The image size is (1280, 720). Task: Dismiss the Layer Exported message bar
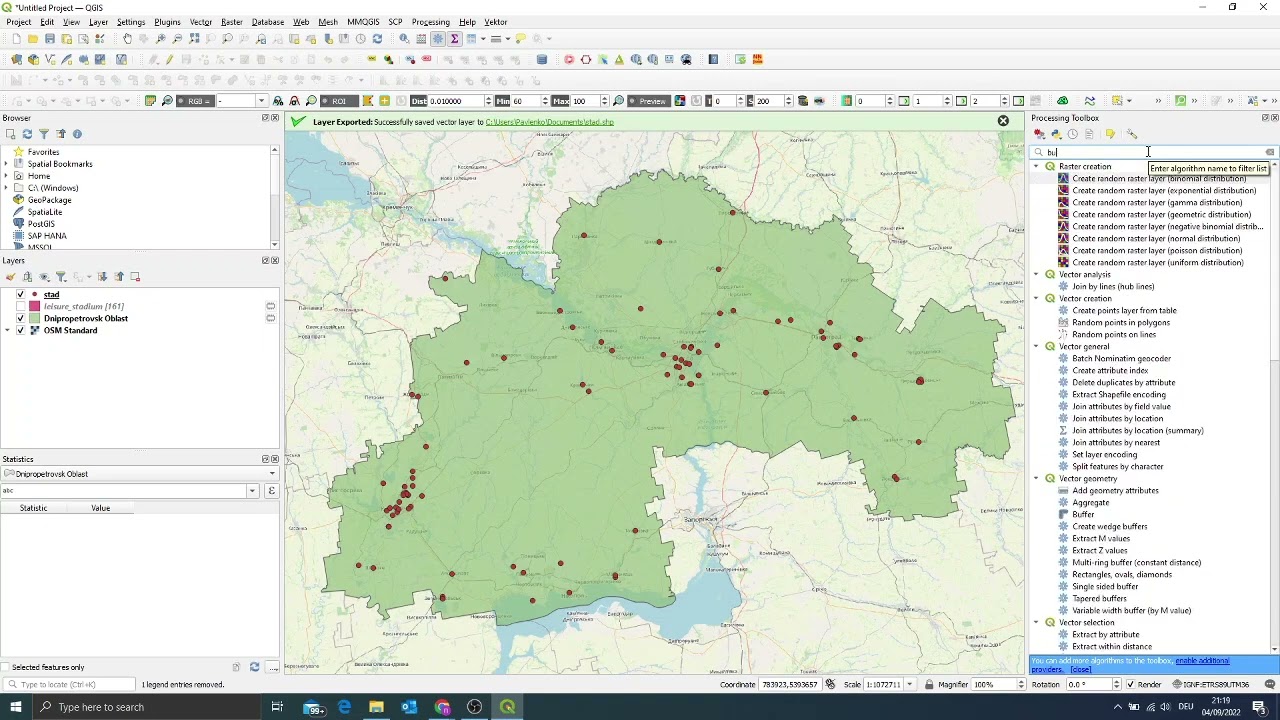tap(1003, 121)
